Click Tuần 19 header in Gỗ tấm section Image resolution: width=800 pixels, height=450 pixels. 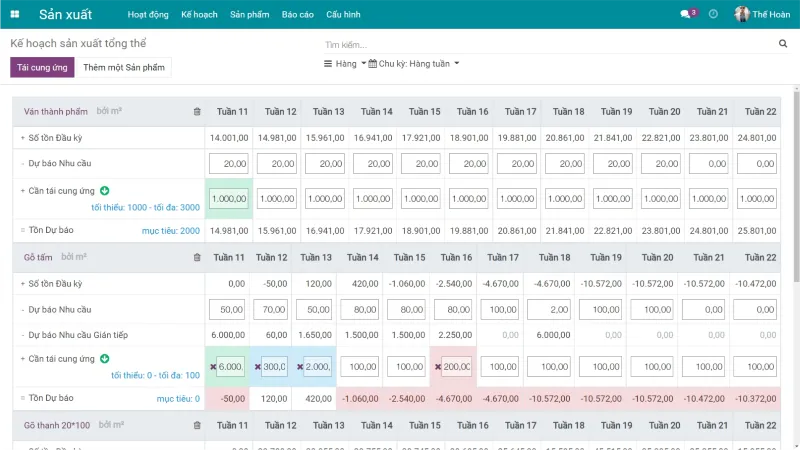pos(606,258)
